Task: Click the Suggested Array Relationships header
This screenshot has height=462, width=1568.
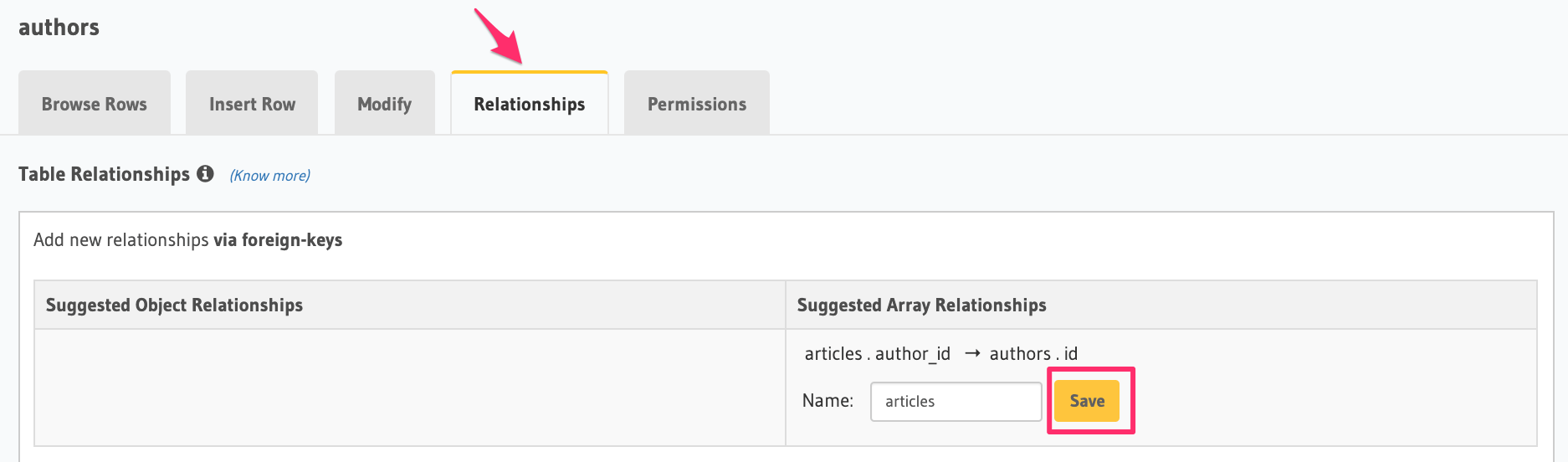Action: (x=921, y=305)
